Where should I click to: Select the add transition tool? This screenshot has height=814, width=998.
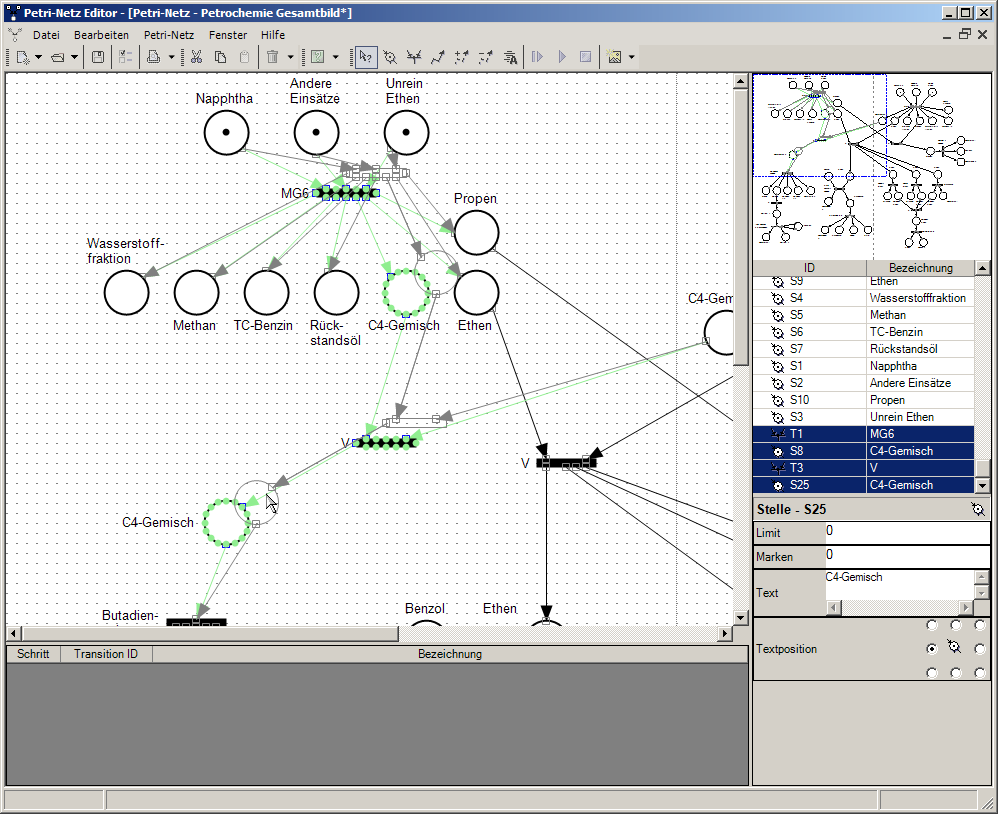coord(414,57)
